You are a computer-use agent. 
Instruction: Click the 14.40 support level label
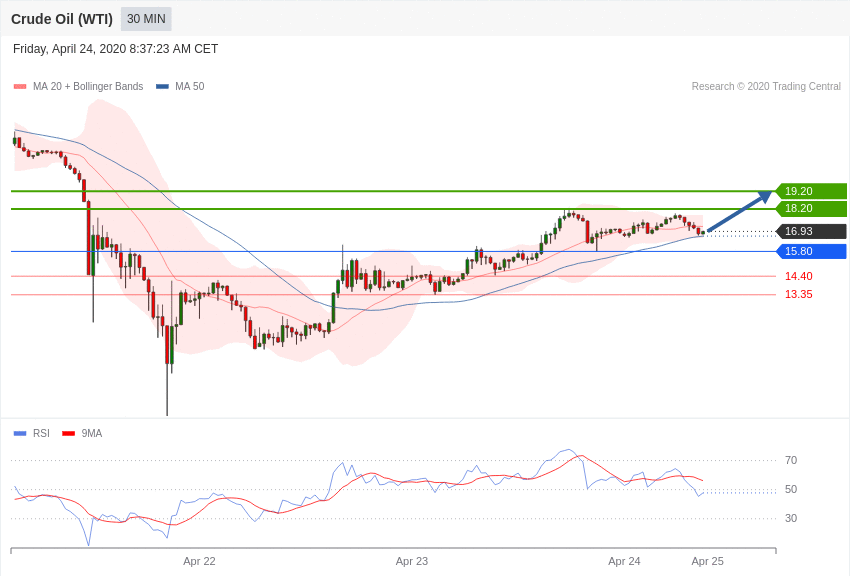[x=798, y=276]
